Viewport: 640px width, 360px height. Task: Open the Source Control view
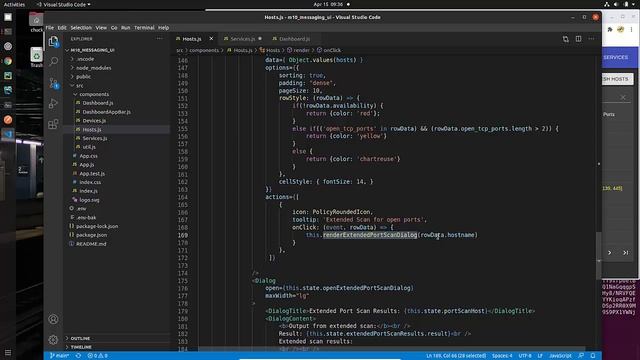(x=53, y=83)
